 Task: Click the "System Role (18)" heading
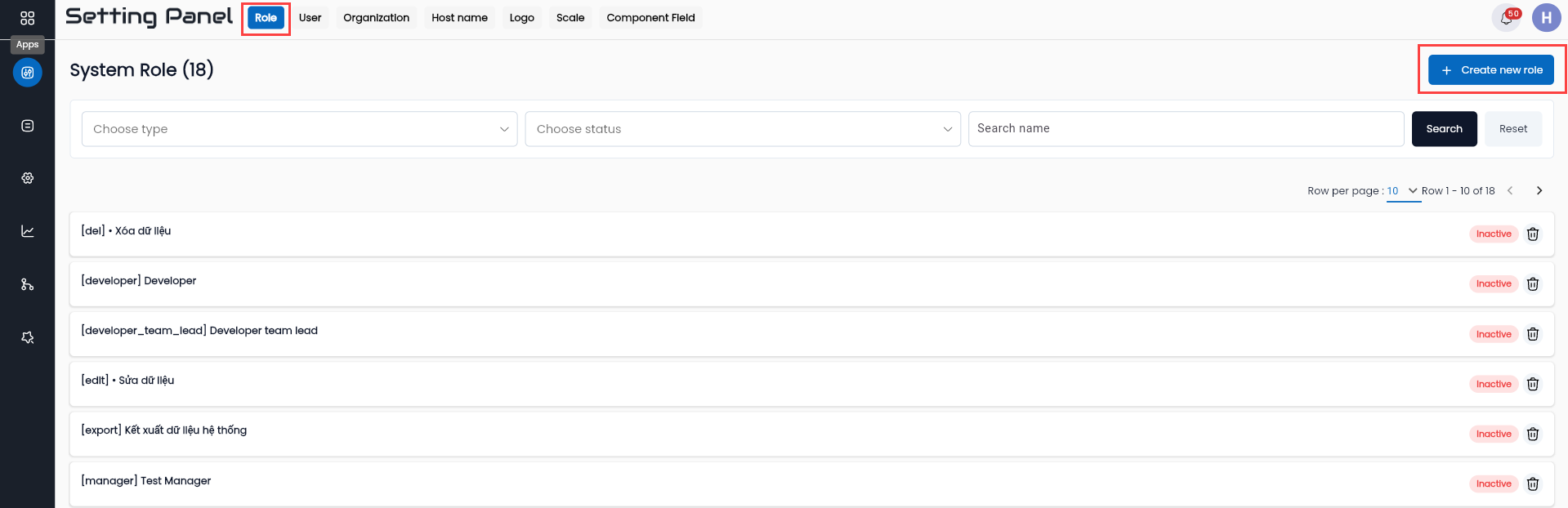click(141, 70)
